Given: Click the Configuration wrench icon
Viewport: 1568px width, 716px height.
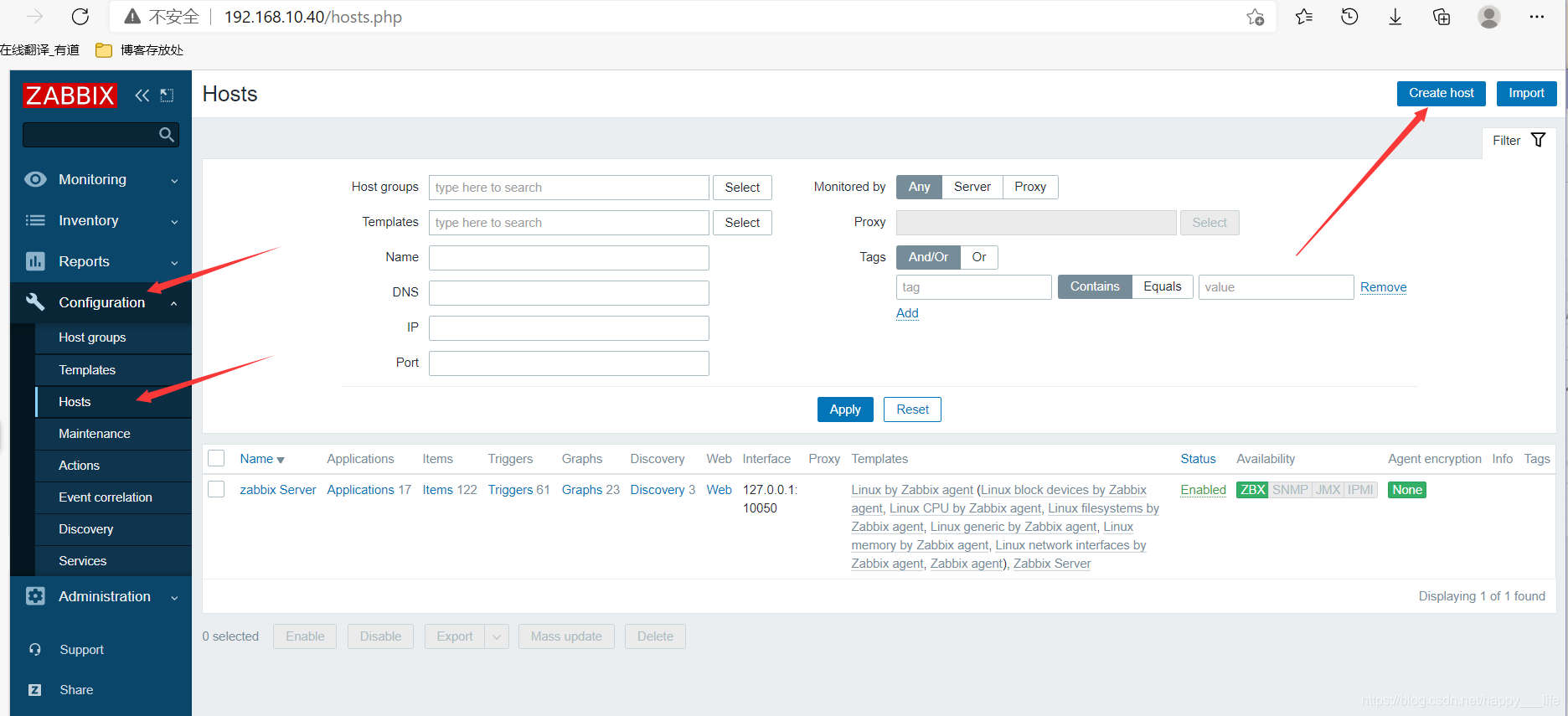Looking at the screenshot, I should coord(35,302).
